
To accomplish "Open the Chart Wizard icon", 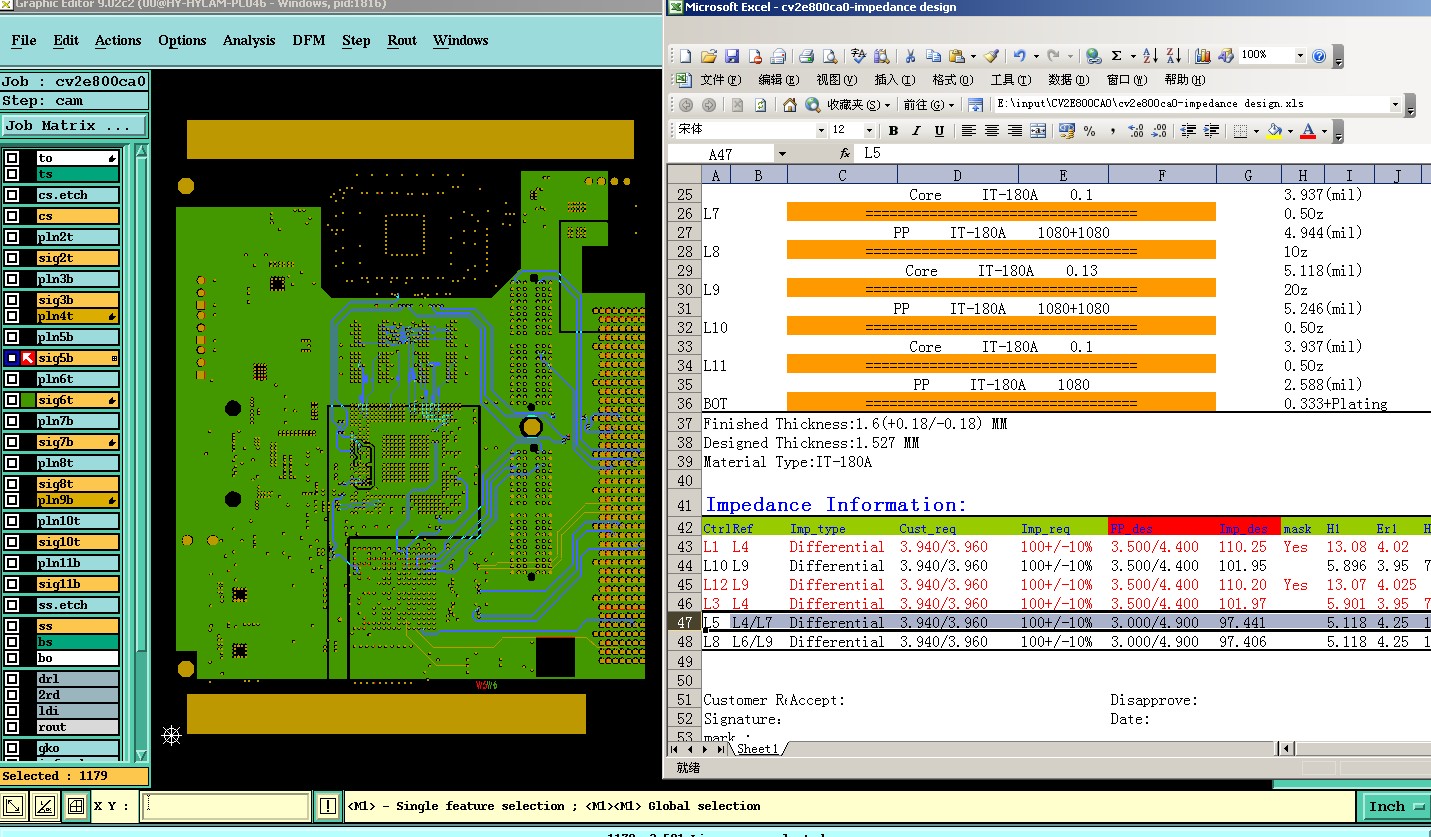I will pyautogui.click(x=1203, y=56).
